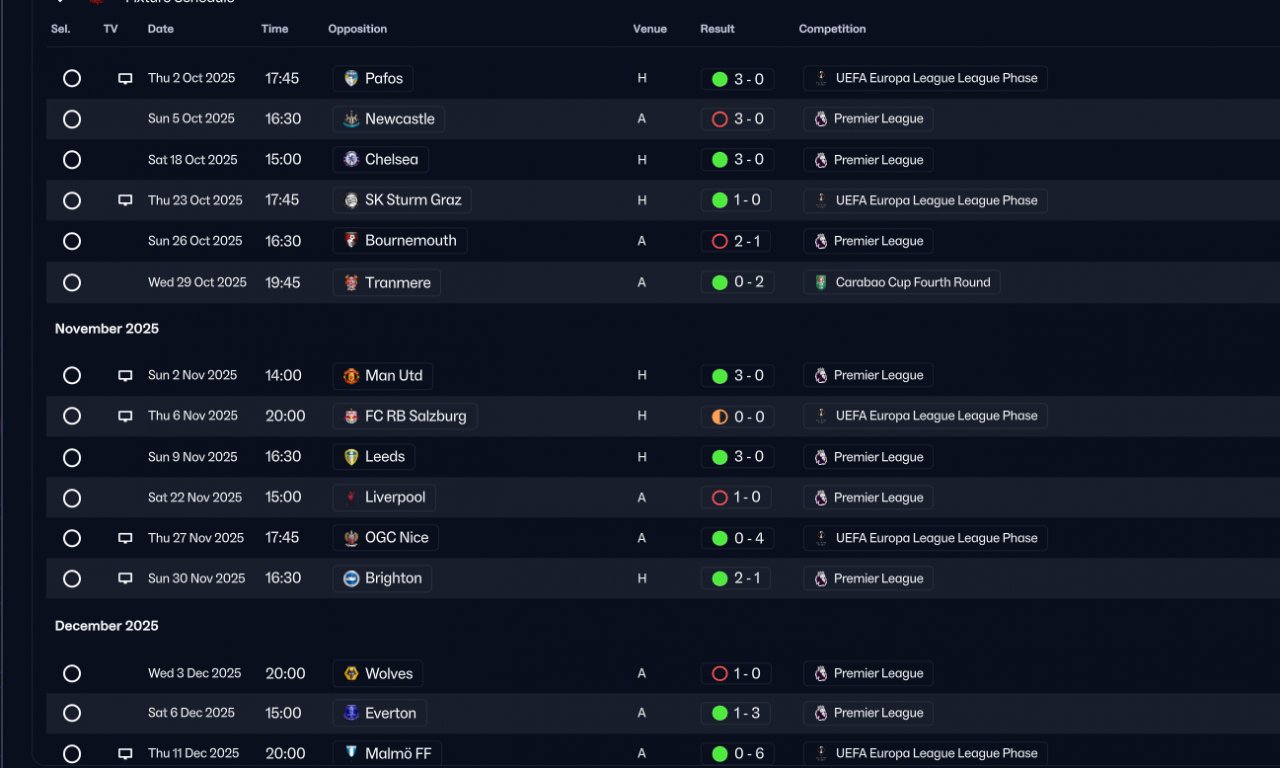
Task: Click the Newcastle club badge
Action: coord(351,119)
